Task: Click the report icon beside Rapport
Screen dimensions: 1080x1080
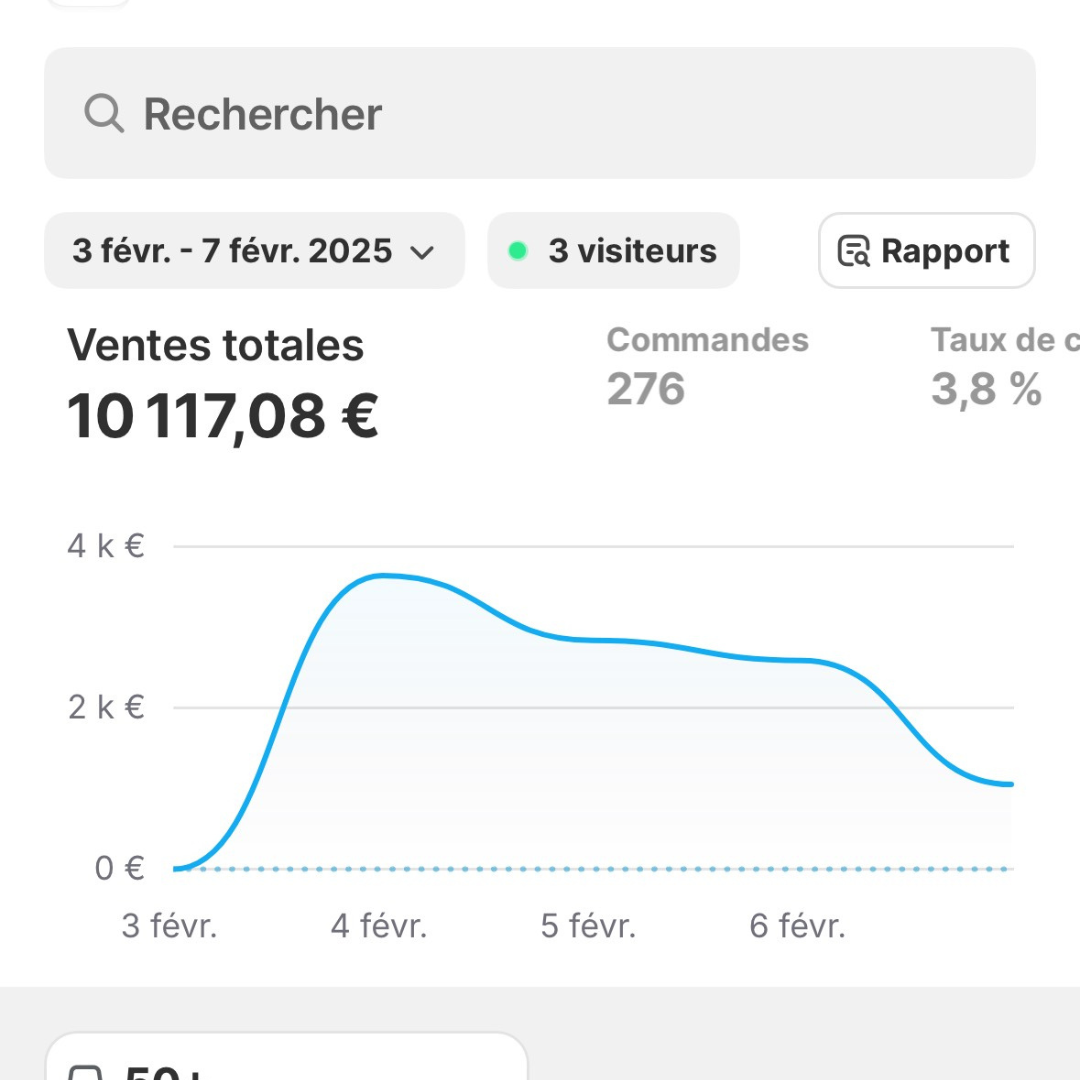Action: click(853, 251)
